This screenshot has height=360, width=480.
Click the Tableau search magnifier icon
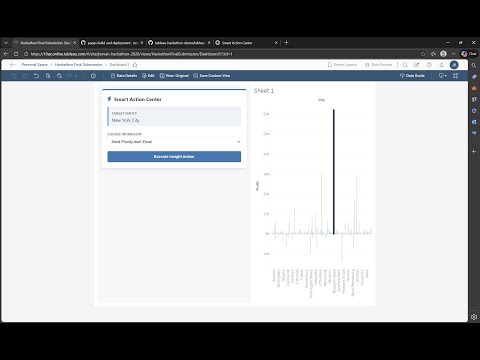click(x=405, y=65)
